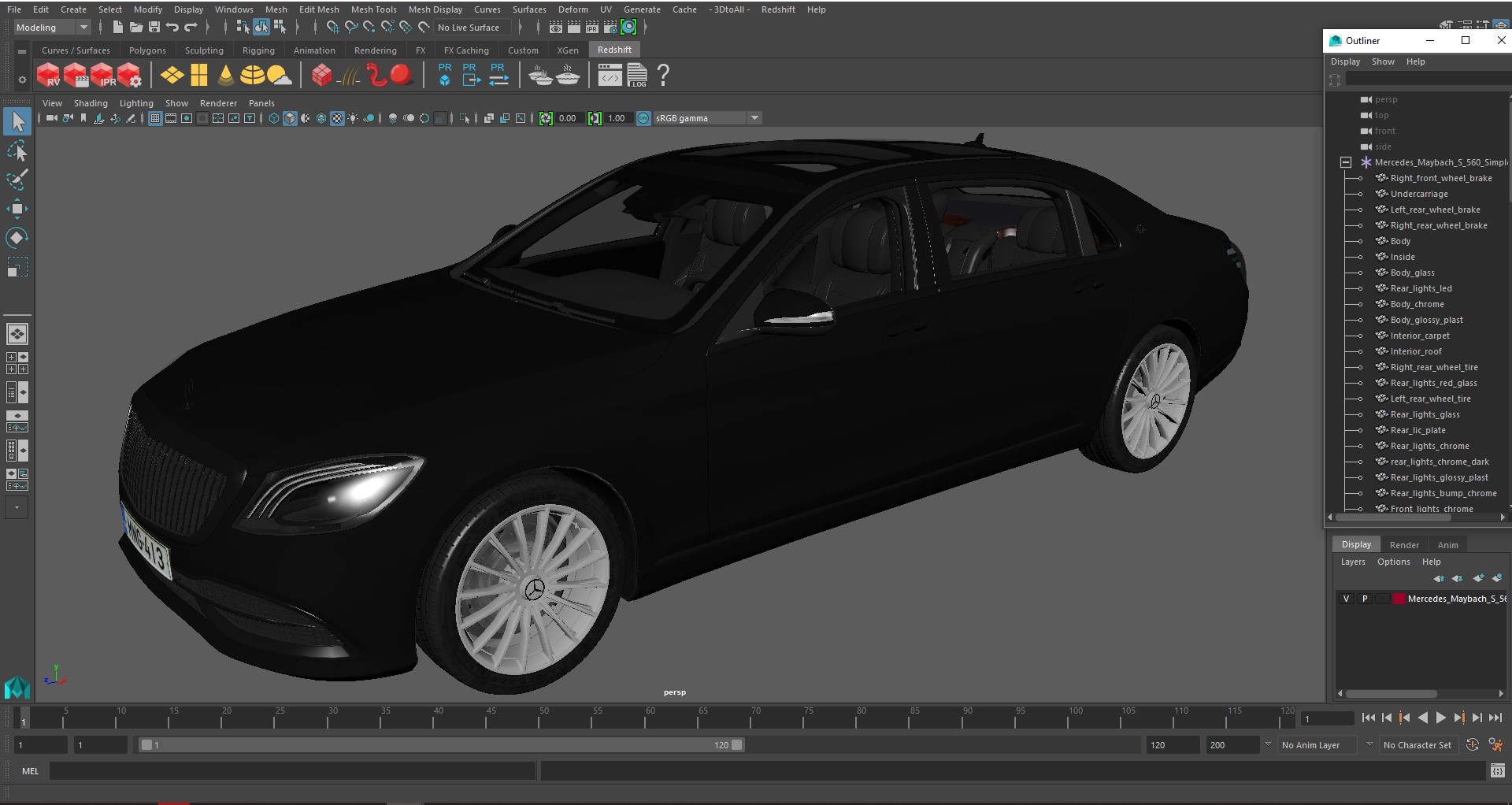This screenshot has height=805, width=1512.
Task: Toggle auto keyframe button near timeline
Action: (x=1473, y=744)
